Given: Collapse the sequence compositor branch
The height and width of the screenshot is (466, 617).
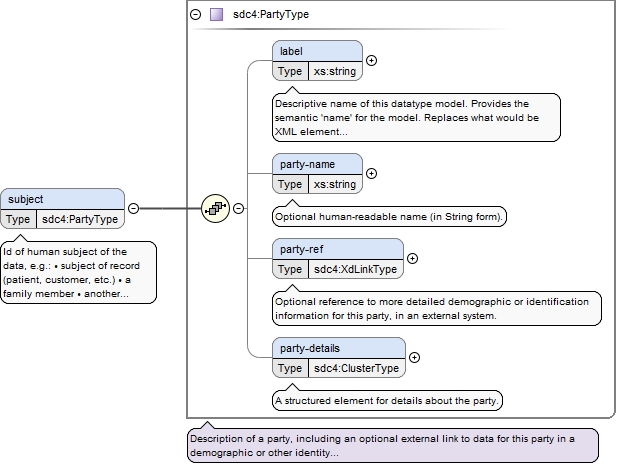Looking at the screenshot, I should coord(238,208).
